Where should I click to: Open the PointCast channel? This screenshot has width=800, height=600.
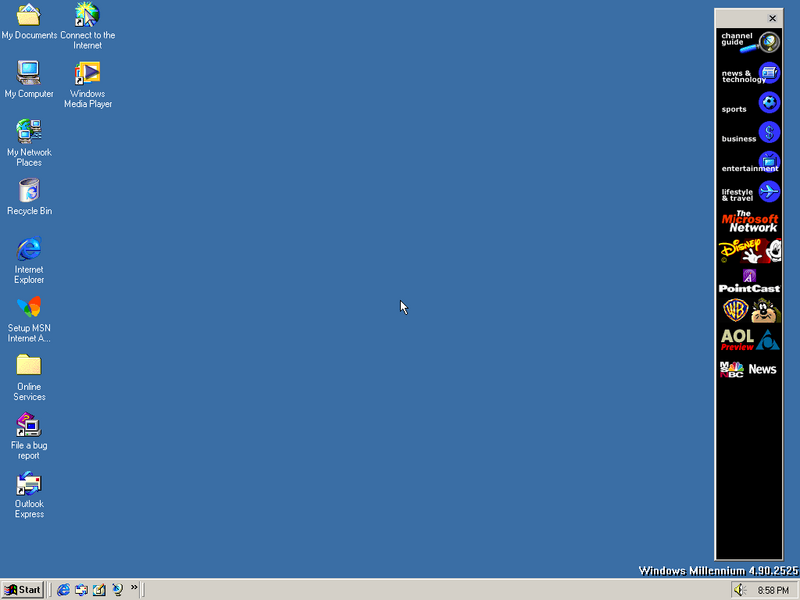(749, 281)
